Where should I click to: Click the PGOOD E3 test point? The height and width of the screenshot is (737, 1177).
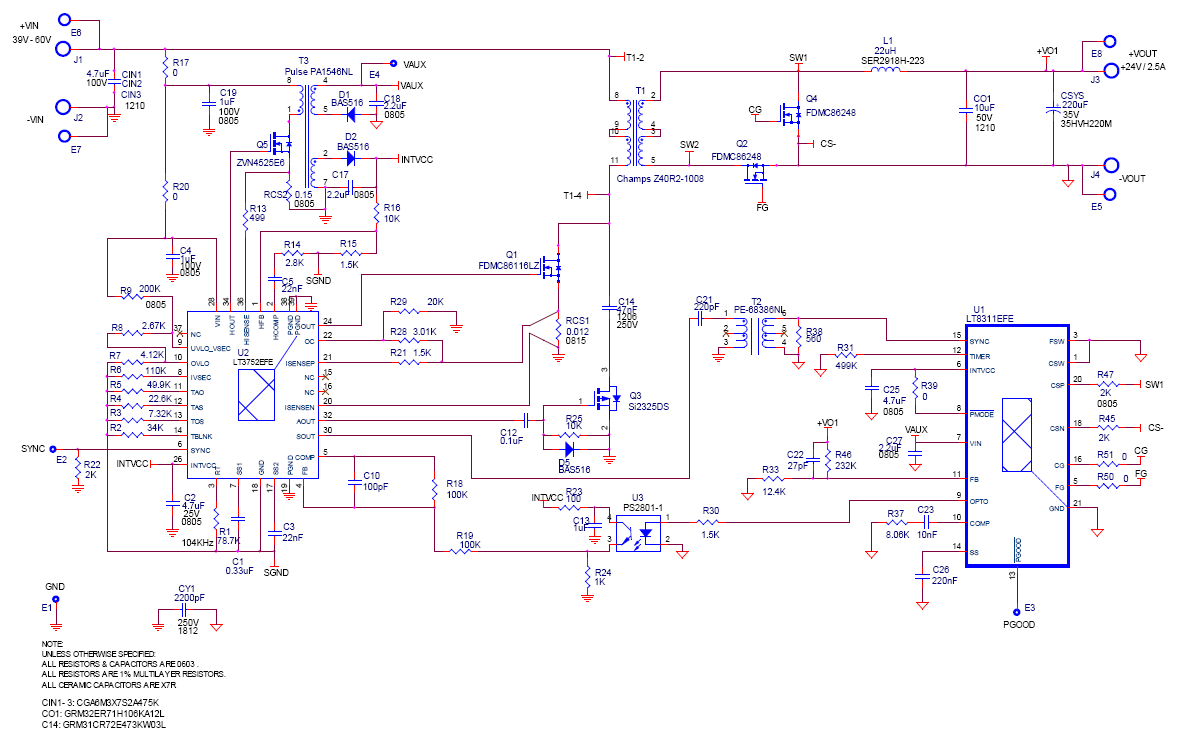point(1017,612)
